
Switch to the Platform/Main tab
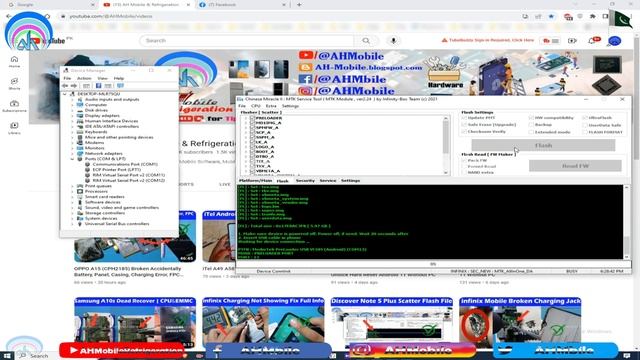pyautogui.click(x=256, y=180)
